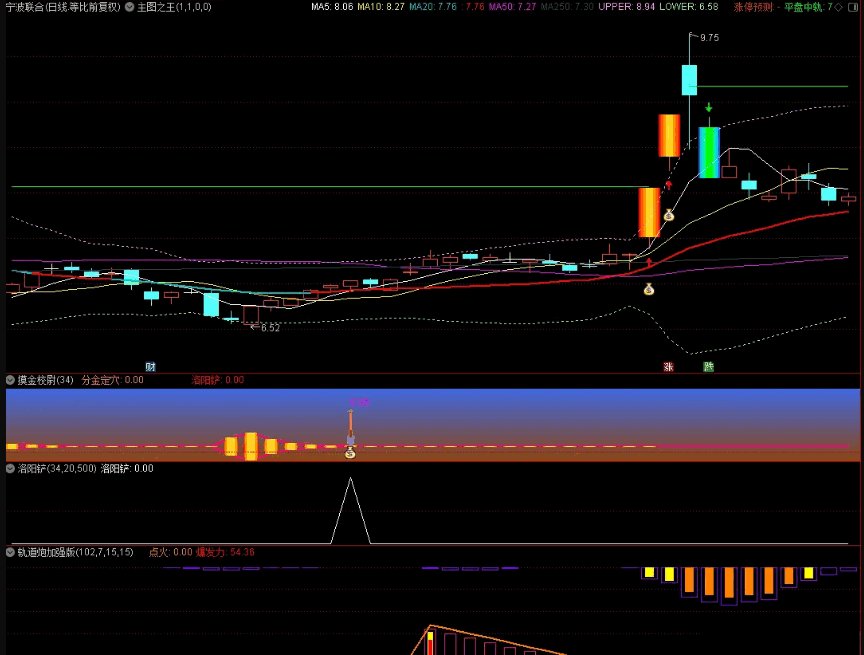The width and height of the screenshot is (864, 655).
Task: Open the 轨道炮加强版 indicator dropdown
Action: 10,552
